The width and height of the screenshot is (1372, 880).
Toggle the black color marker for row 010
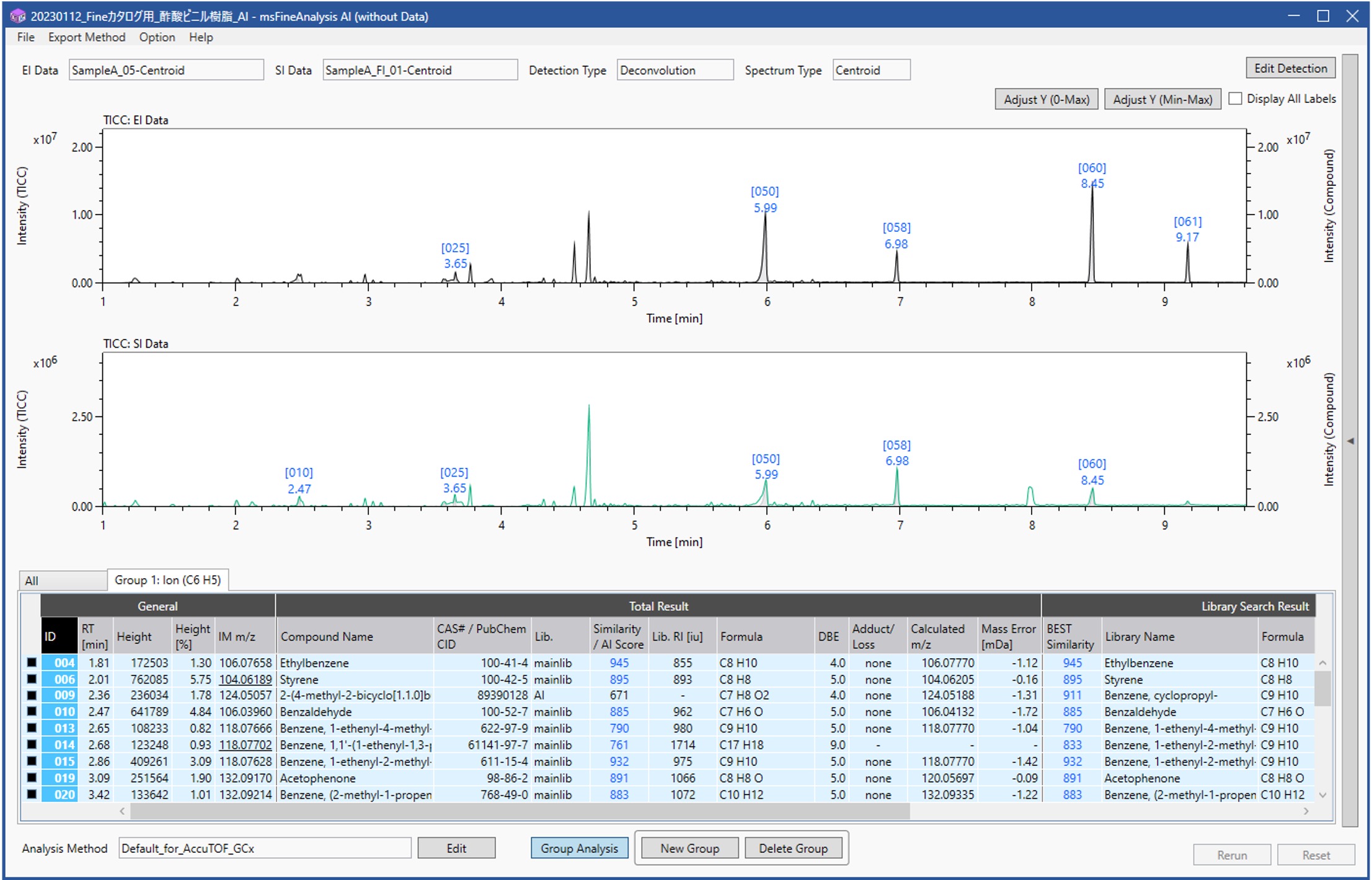[32, 711]
